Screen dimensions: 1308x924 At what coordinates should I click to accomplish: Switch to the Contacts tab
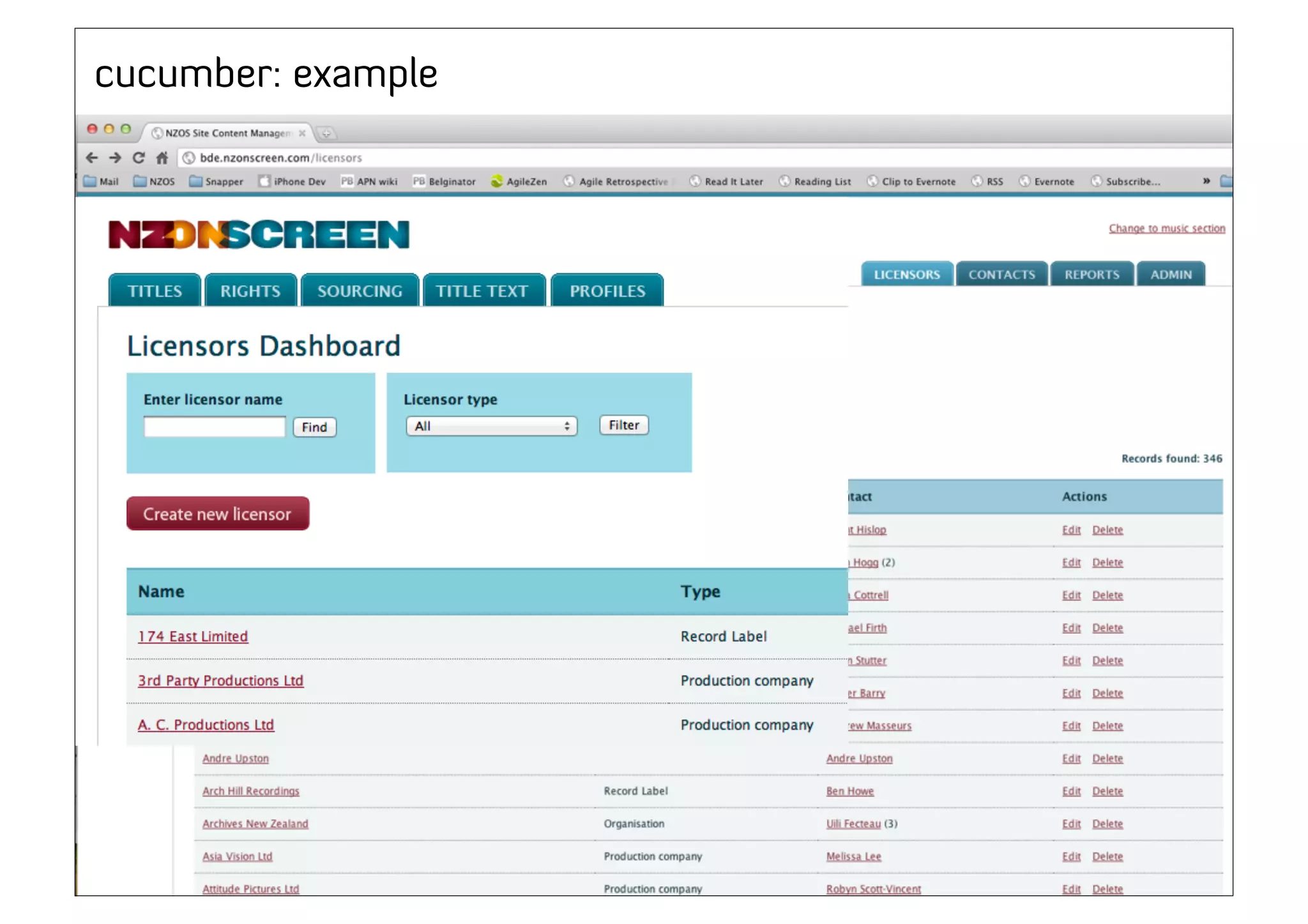1001,275
